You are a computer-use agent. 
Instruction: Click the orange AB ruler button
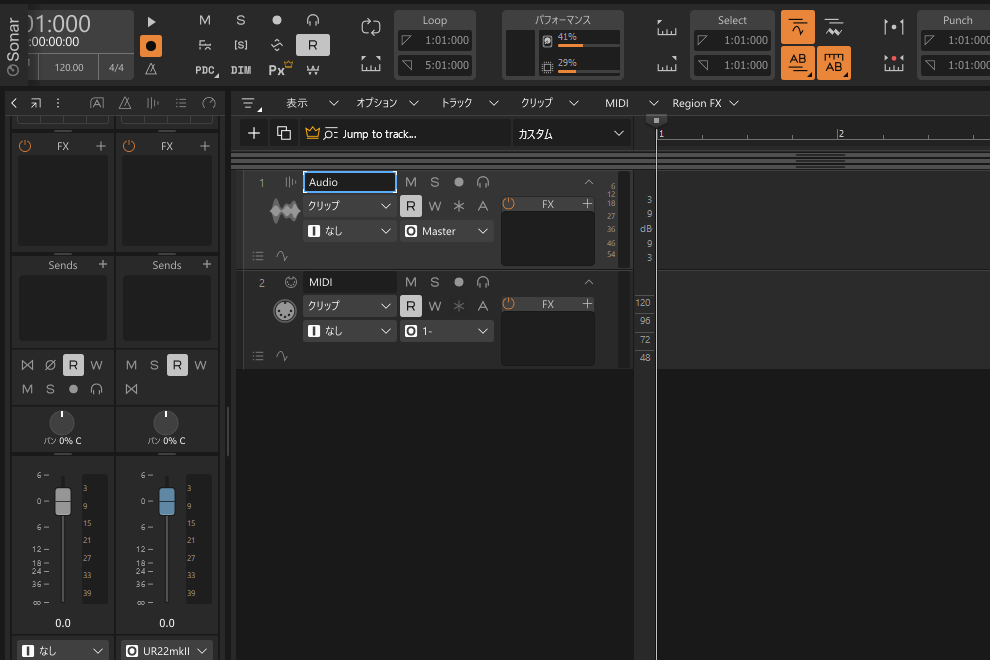833,63
